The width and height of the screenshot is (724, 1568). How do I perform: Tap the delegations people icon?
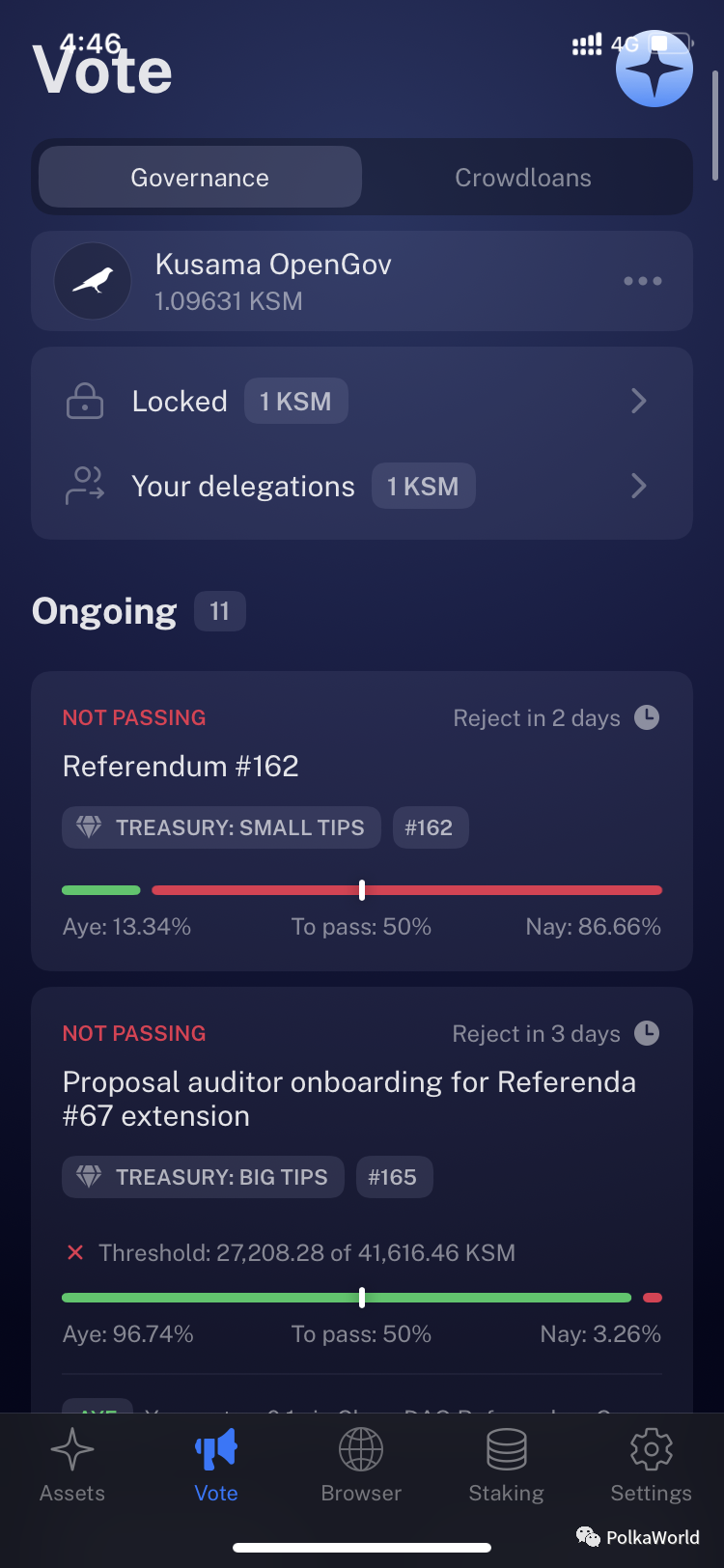click(x=85, y=486)
